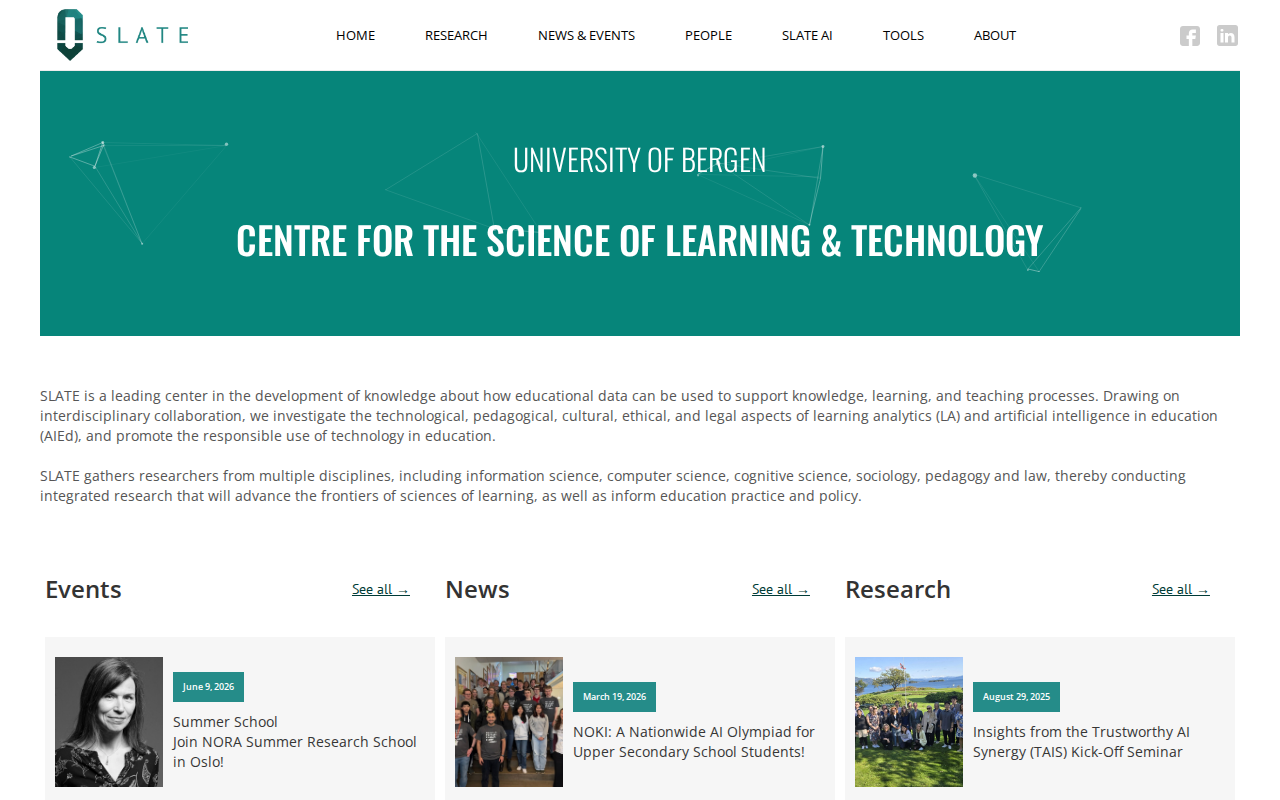Click the SLATE logo icon
Viewport: 1280px width, 800px height.
click(69, 34)
